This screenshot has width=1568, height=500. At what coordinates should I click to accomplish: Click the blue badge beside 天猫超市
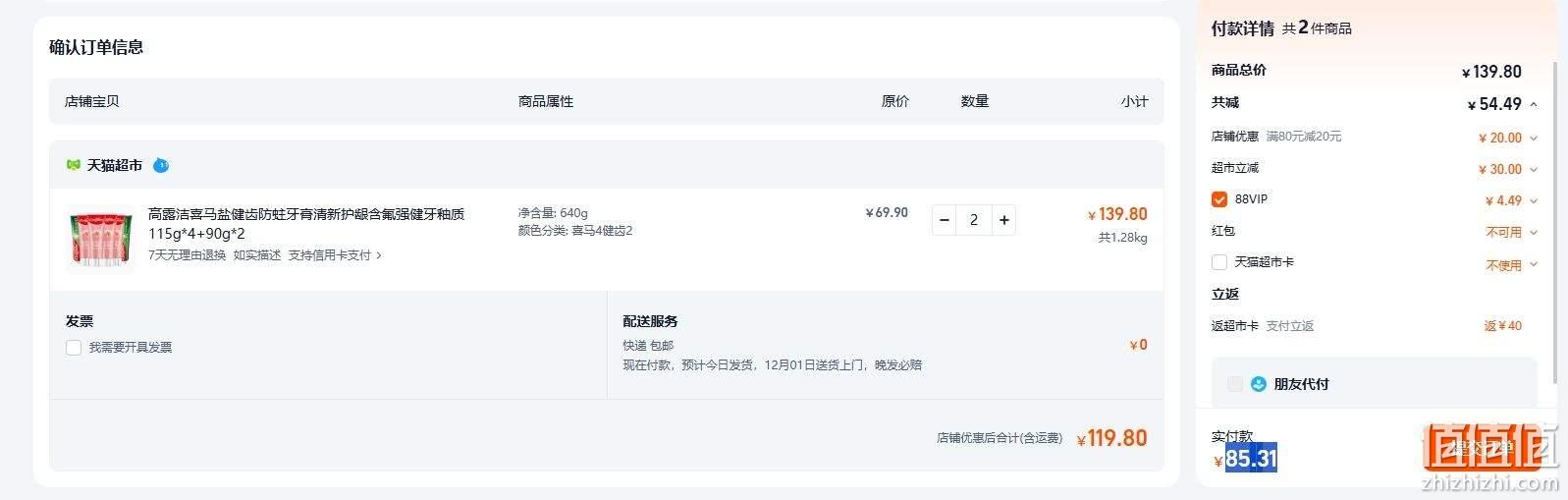pos(161,165)
